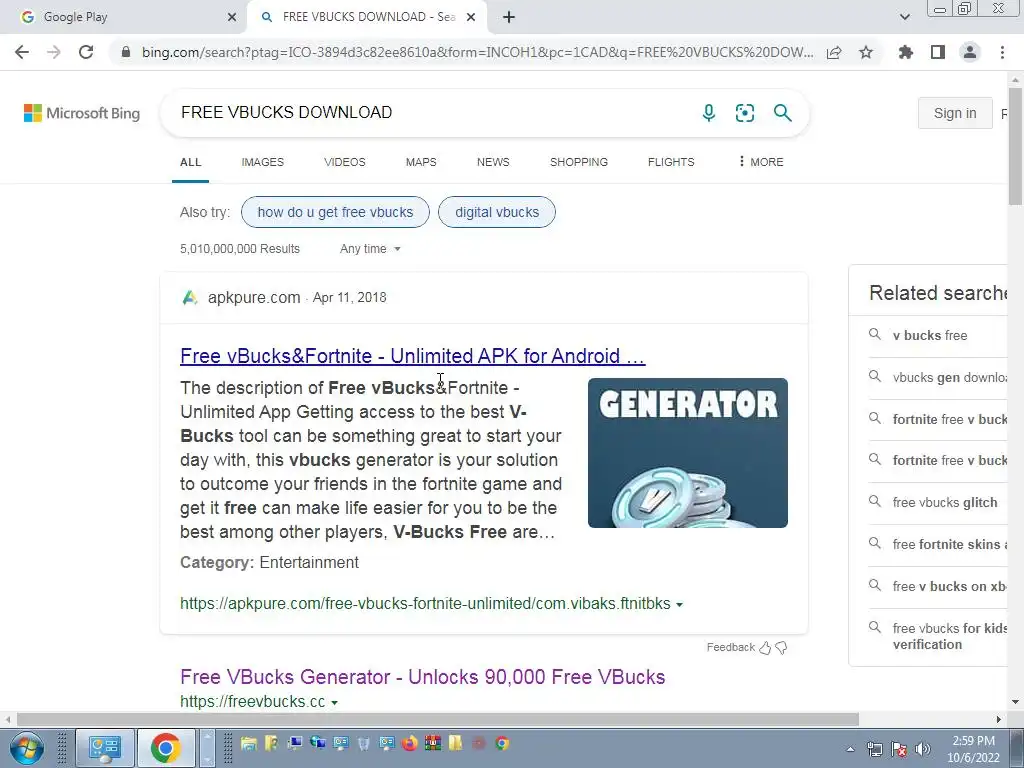Search by voice with the microphone icon

click(709, 113)
